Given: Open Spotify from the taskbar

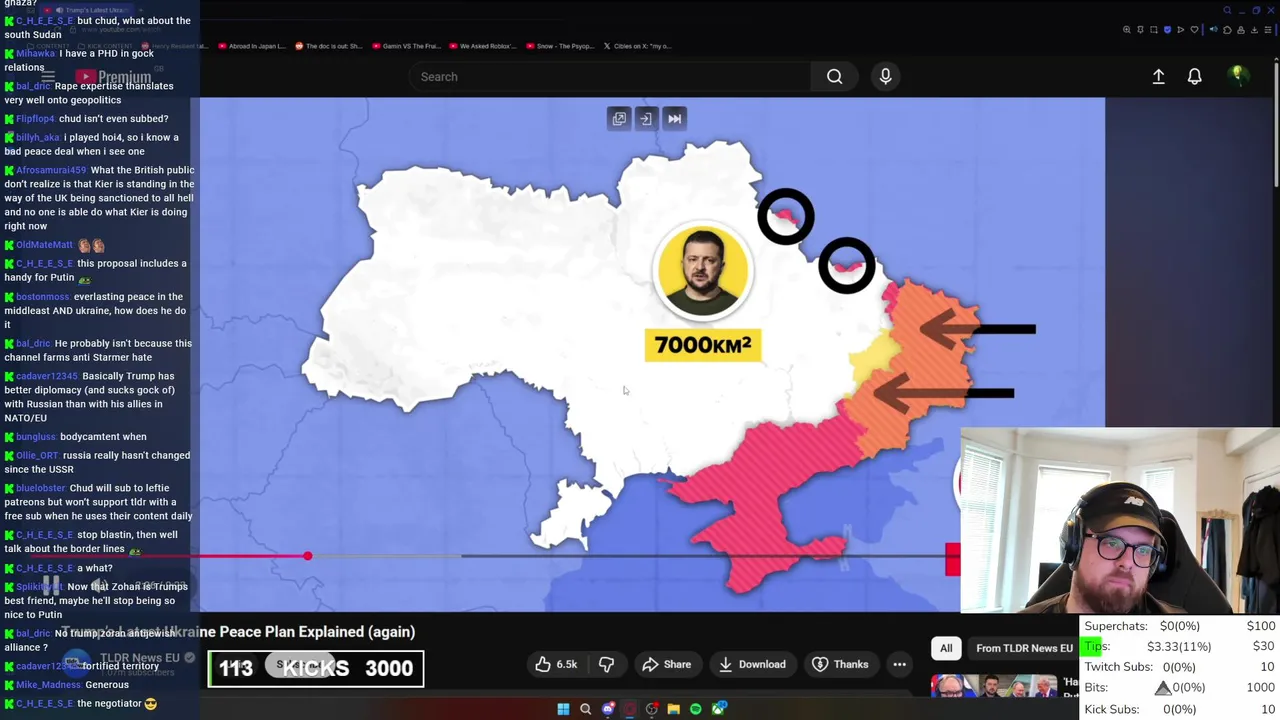Looking at the screenshot, I should click(x=696, y=709).
